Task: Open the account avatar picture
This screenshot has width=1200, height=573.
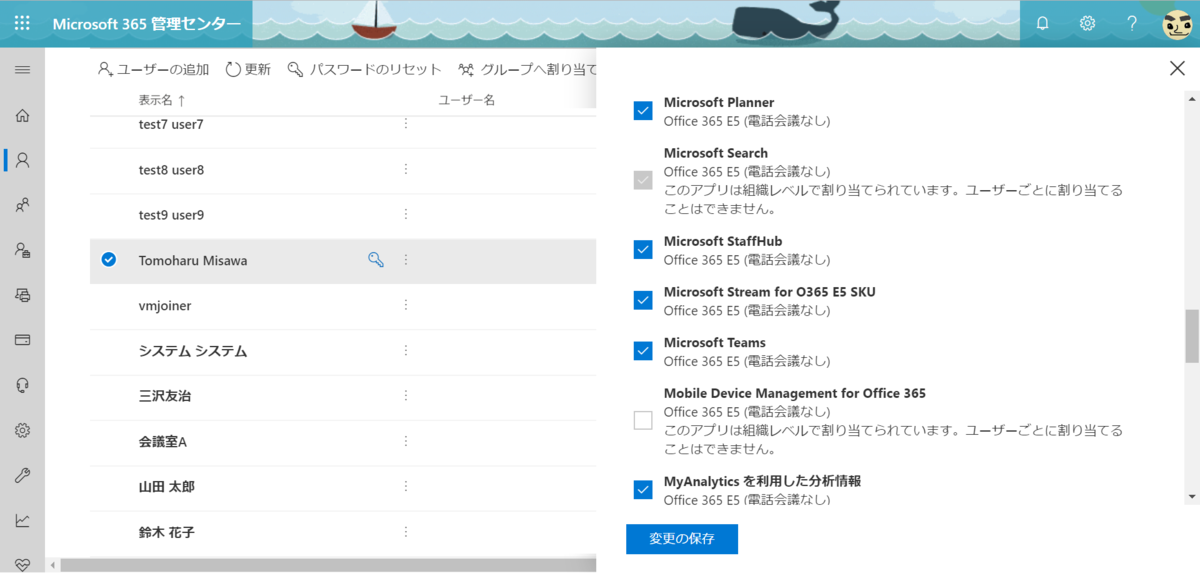Action: [x=1177, y=24]
